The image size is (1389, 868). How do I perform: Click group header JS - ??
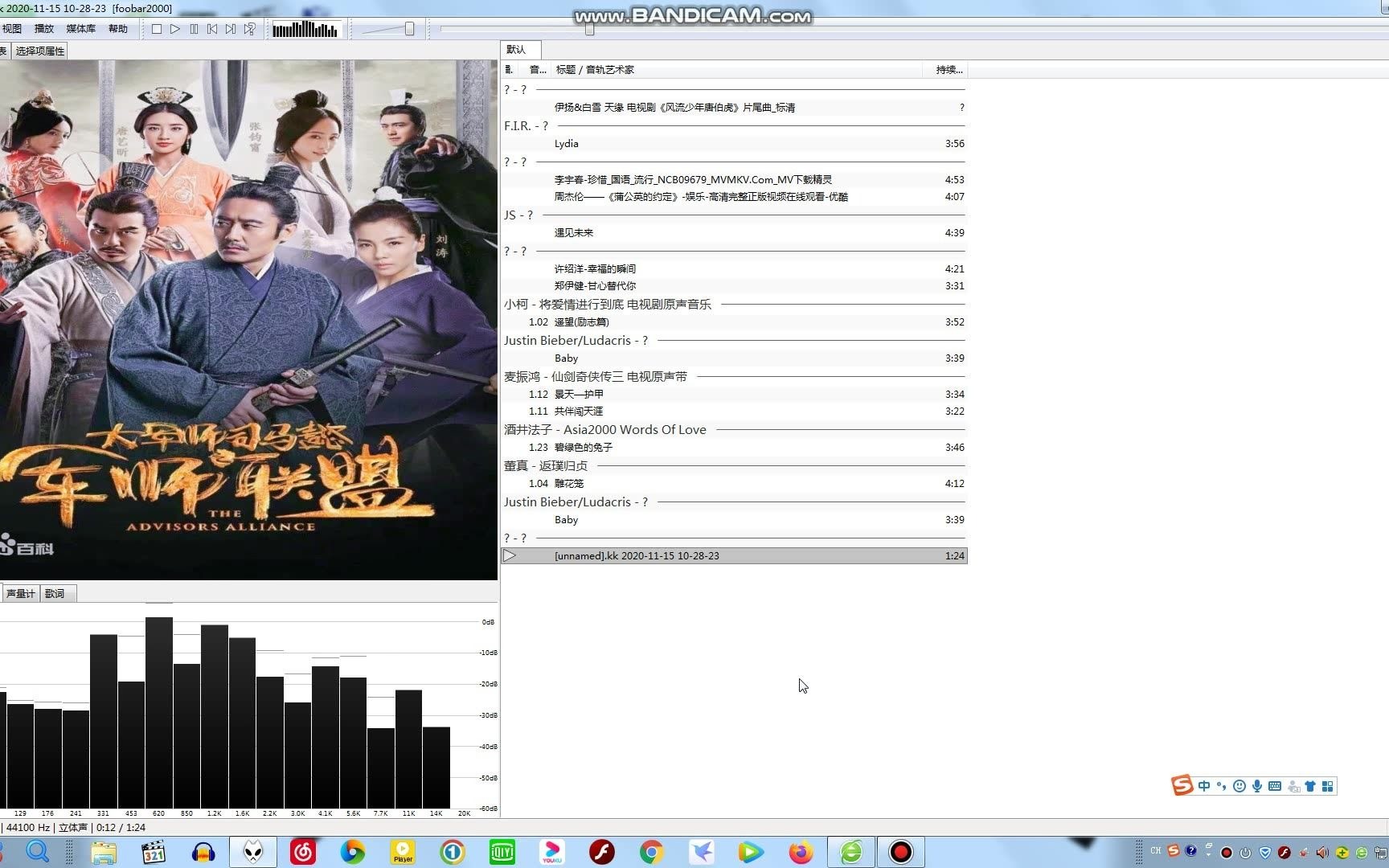click(x=734, y=215)
